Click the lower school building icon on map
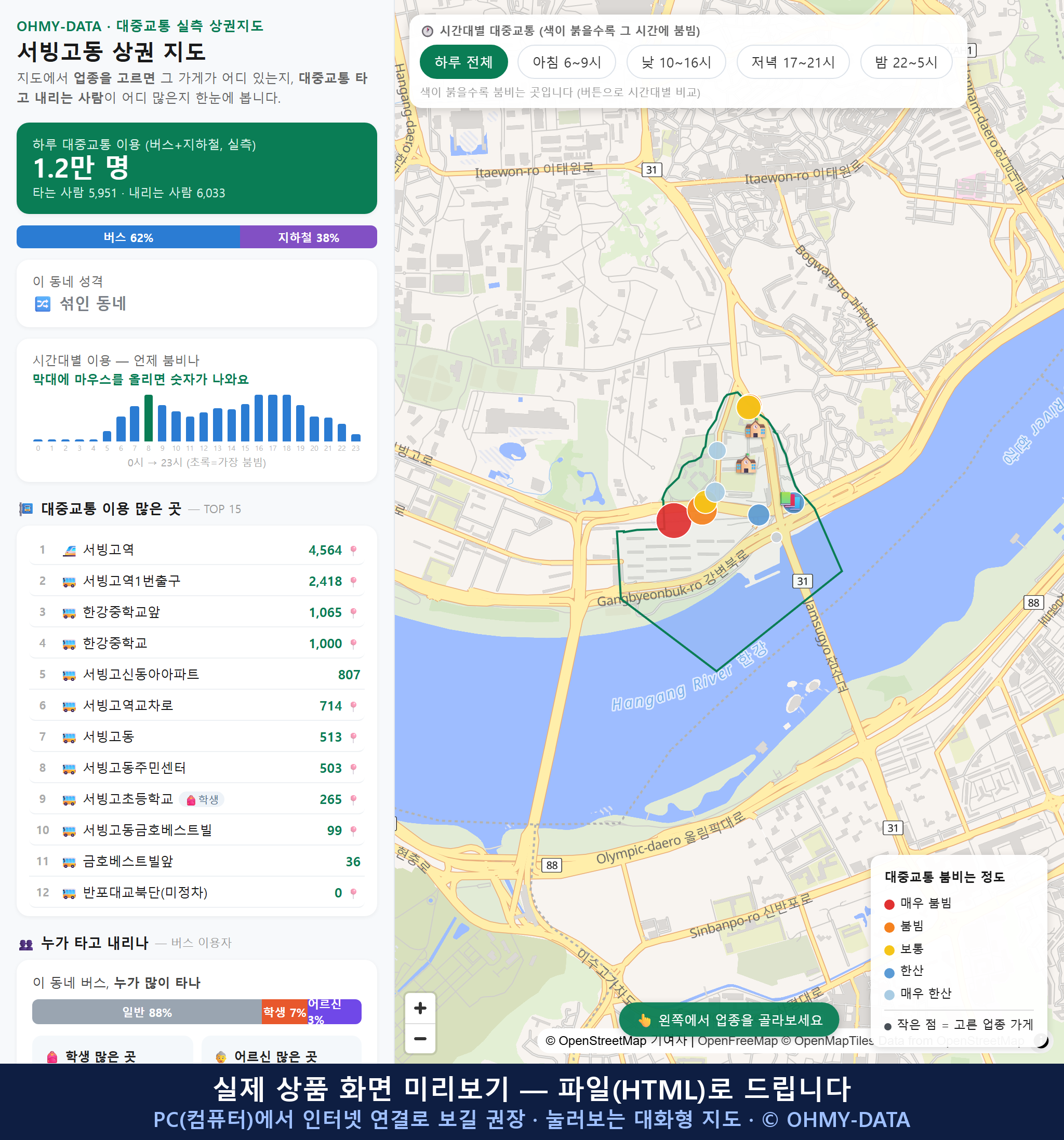 coord(746,463)
